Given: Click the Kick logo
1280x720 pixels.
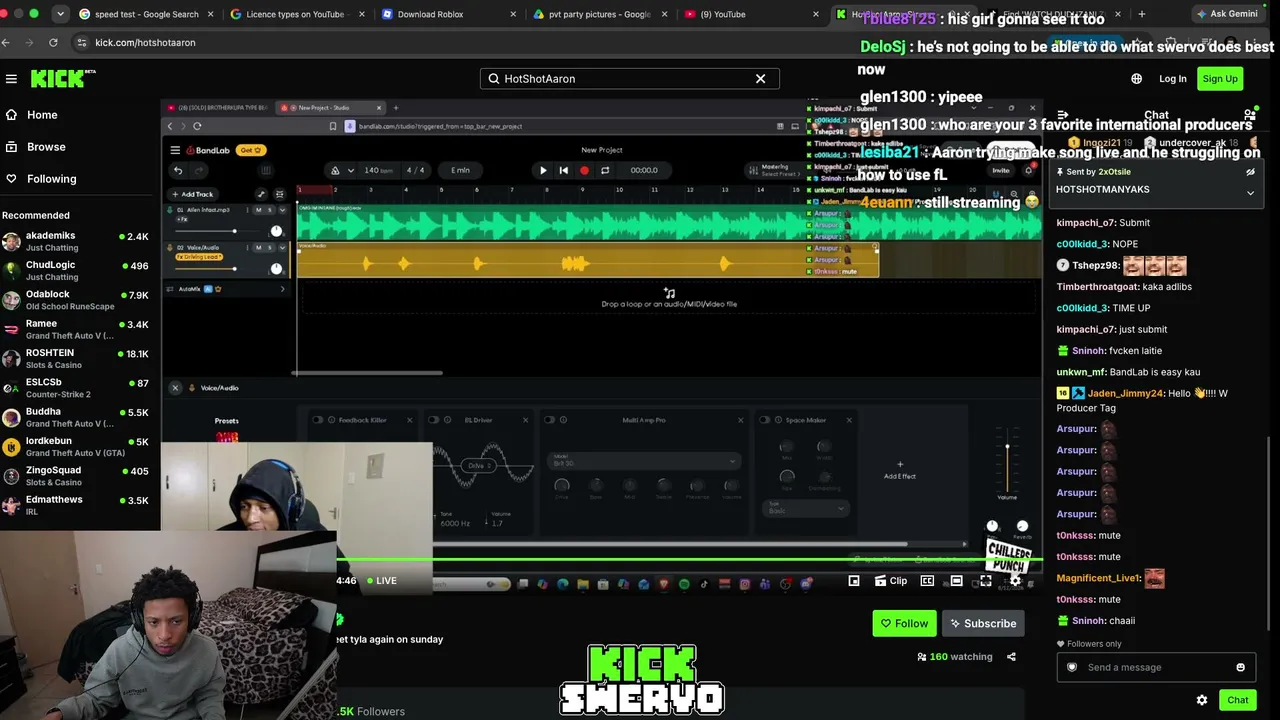Looking at the screenshot, I should (63, 79).
